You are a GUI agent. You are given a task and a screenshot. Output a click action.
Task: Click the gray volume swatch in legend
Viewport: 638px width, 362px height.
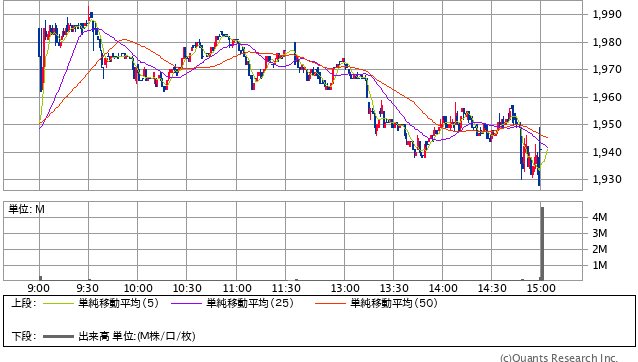(x=58, y=336)
